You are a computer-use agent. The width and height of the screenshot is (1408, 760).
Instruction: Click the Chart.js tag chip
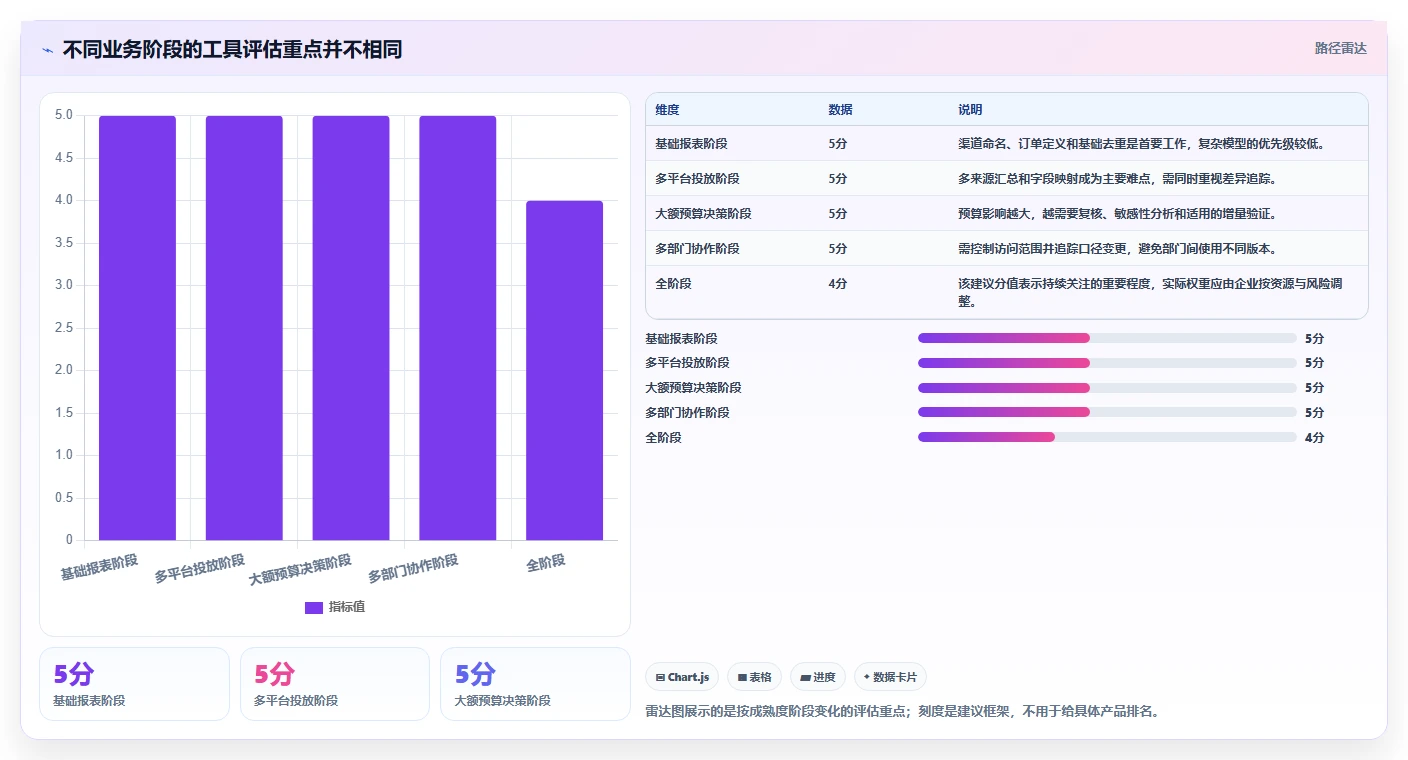click(x=682, y=677)
